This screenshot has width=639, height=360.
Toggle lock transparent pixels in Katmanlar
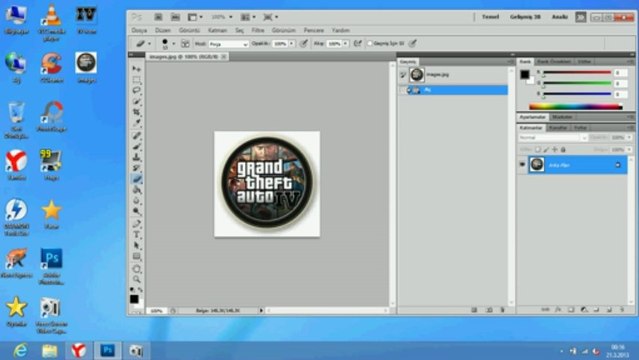[538, 150]
